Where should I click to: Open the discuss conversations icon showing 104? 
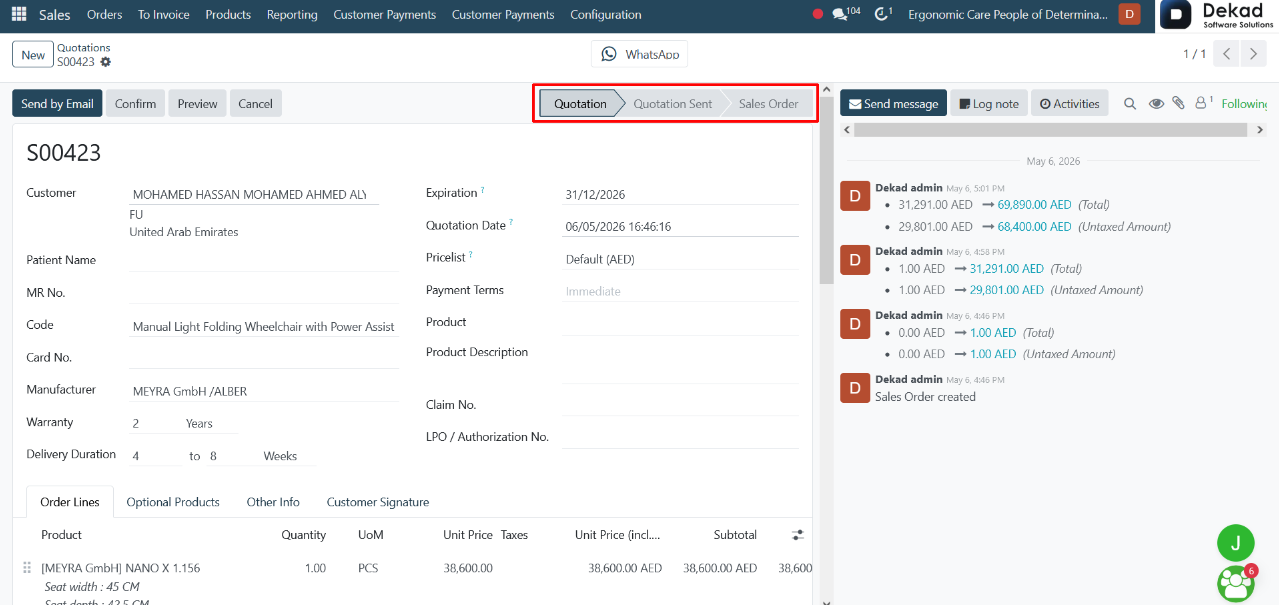(x=846, y=14)
